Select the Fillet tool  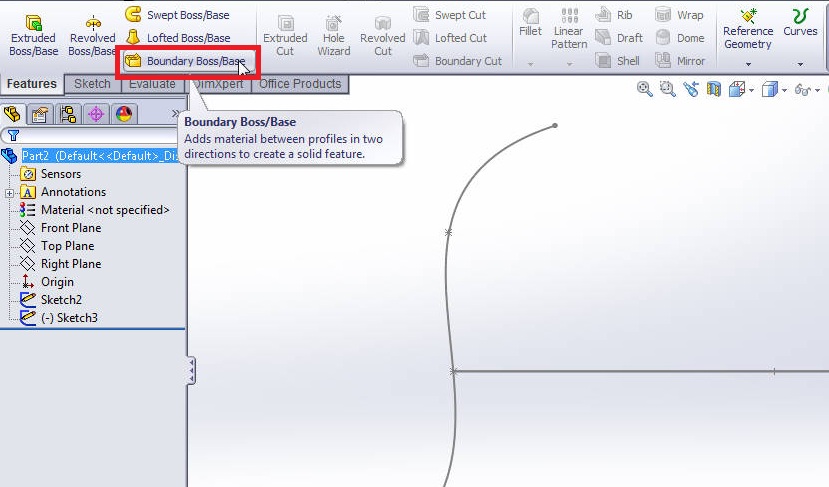tap(530, 24)
